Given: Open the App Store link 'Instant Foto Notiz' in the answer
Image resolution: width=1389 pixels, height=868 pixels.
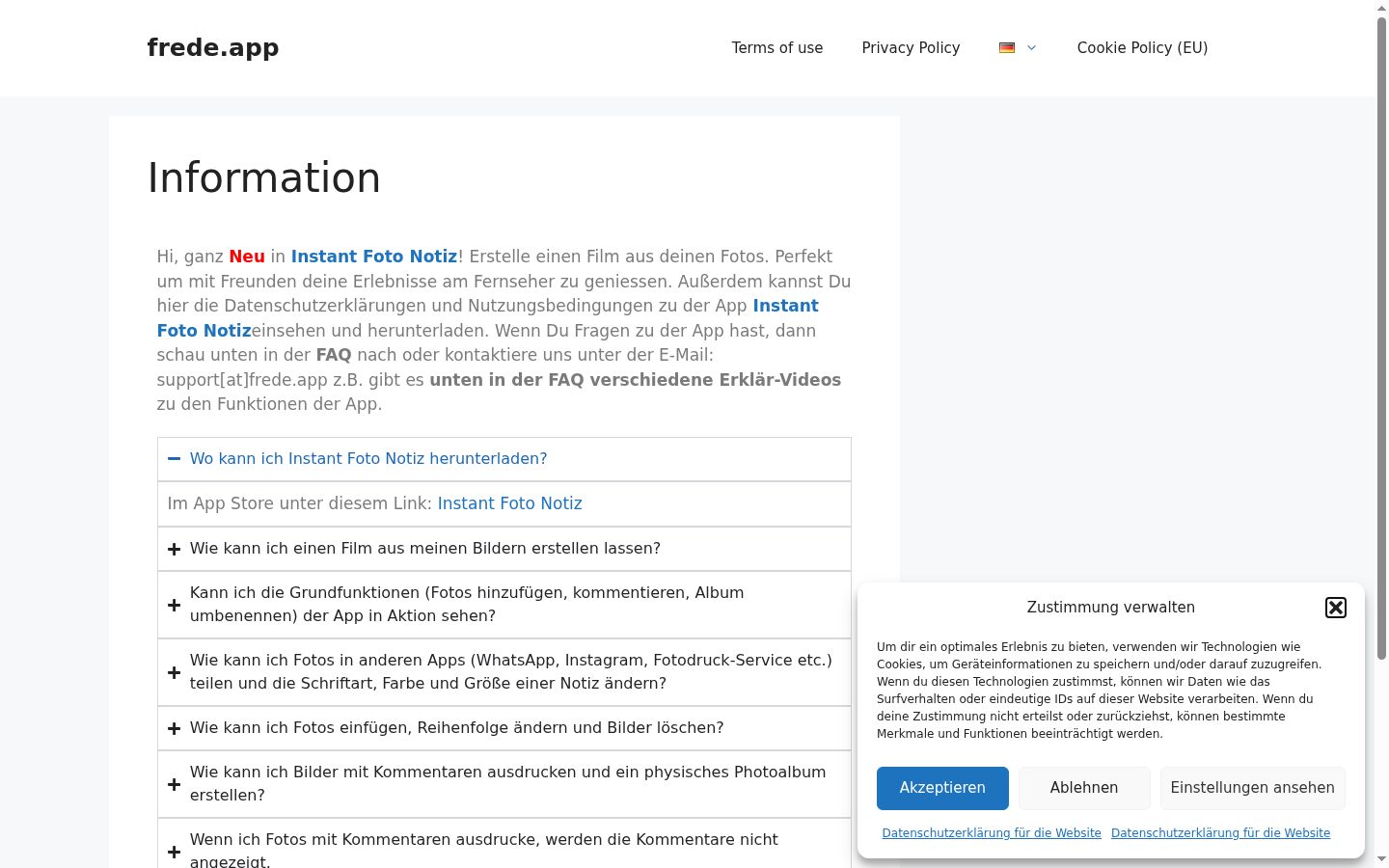Looking at the screenshot, I should 510,503.
